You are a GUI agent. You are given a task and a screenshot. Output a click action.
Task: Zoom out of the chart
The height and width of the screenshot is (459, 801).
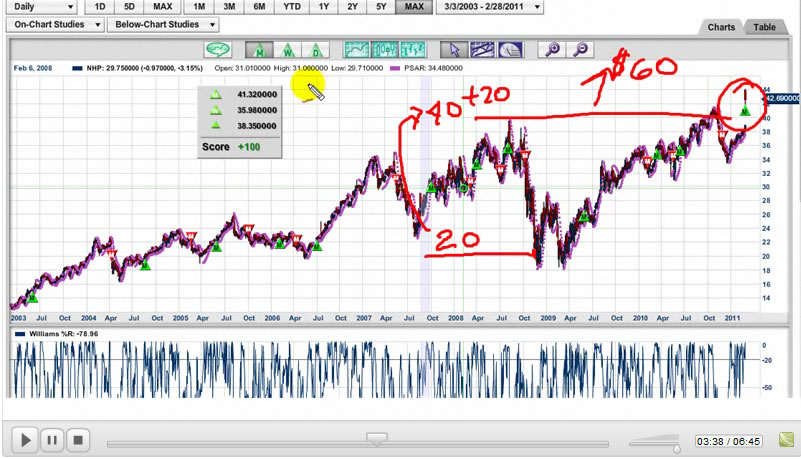[x=580, y=50]
